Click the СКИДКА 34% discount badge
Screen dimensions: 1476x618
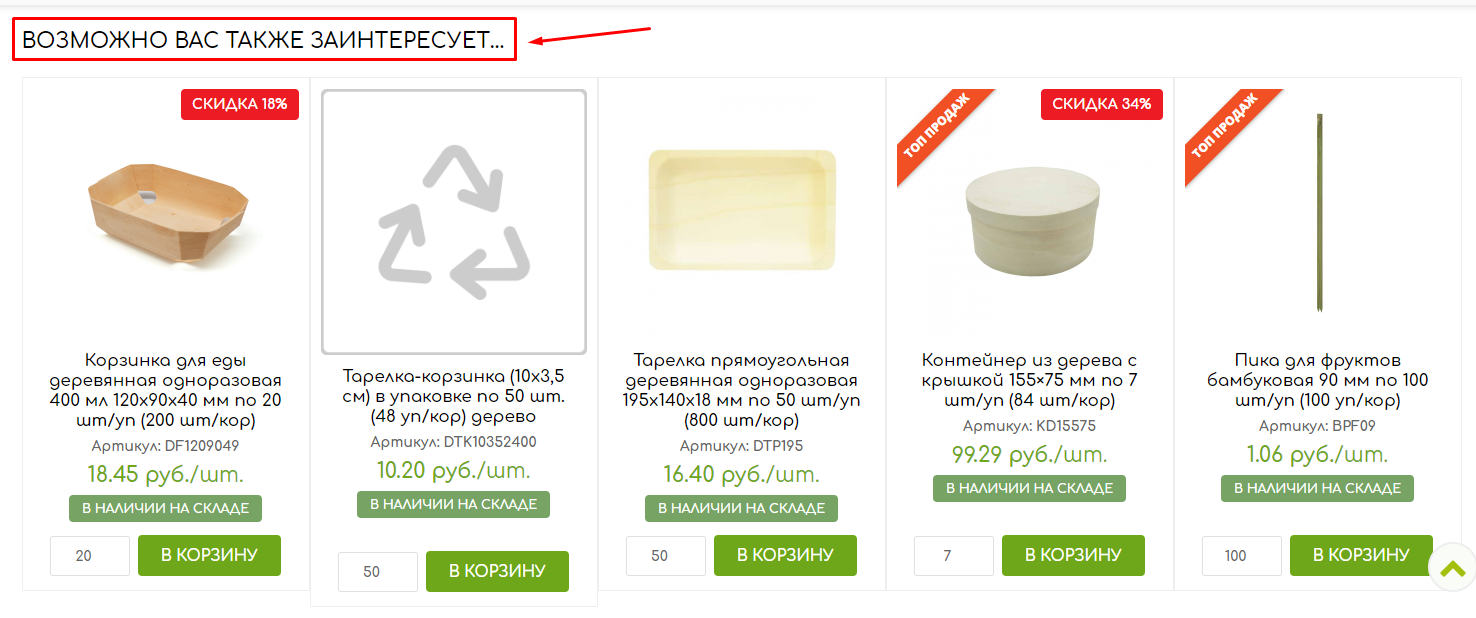(x=1102, y=104)
